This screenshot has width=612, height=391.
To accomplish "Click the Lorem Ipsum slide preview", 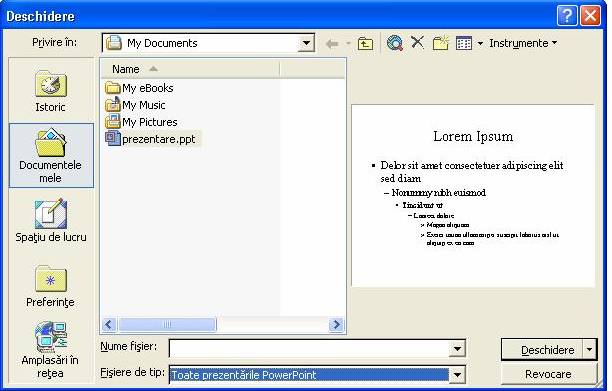I will [473, 195].
